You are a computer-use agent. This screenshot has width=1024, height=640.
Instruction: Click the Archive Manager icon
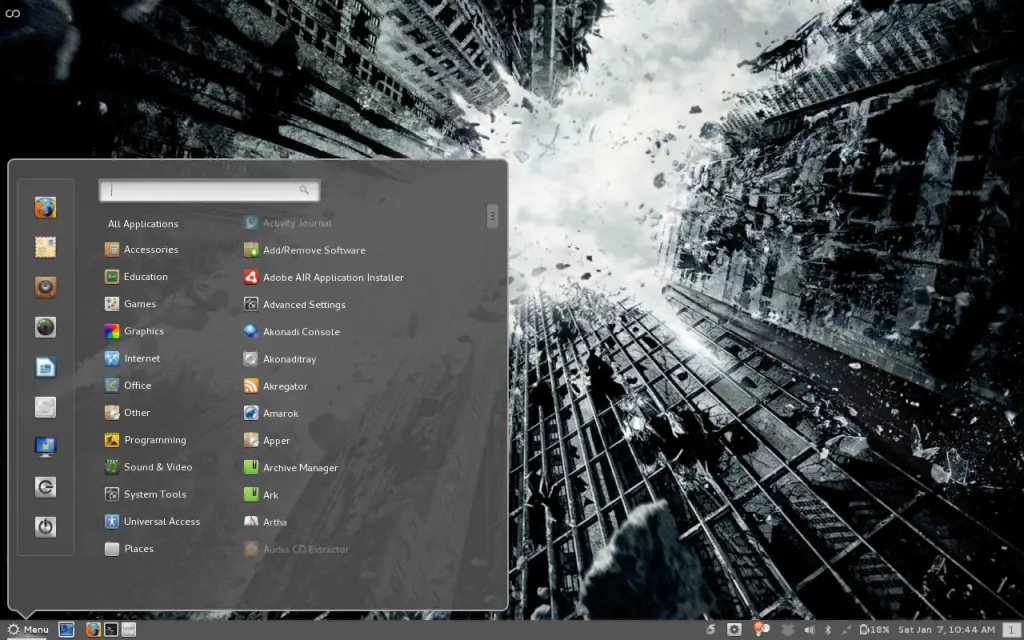coord(251,468)
